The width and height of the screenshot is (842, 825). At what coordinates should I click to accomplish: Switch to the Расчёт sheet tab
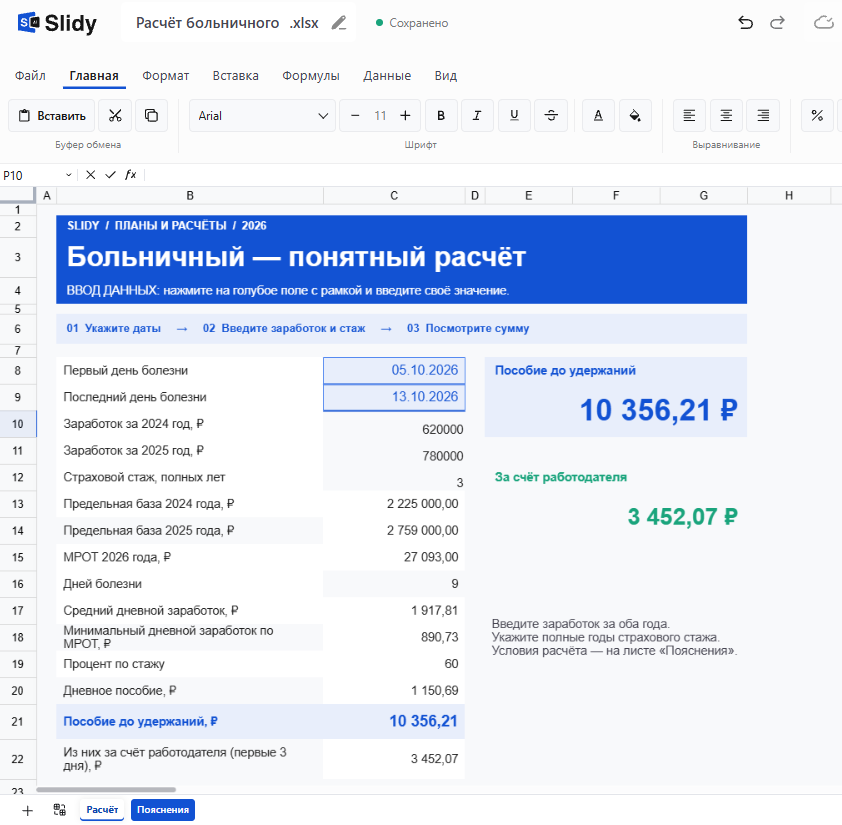pyautogui.click(x=102, y=810)
